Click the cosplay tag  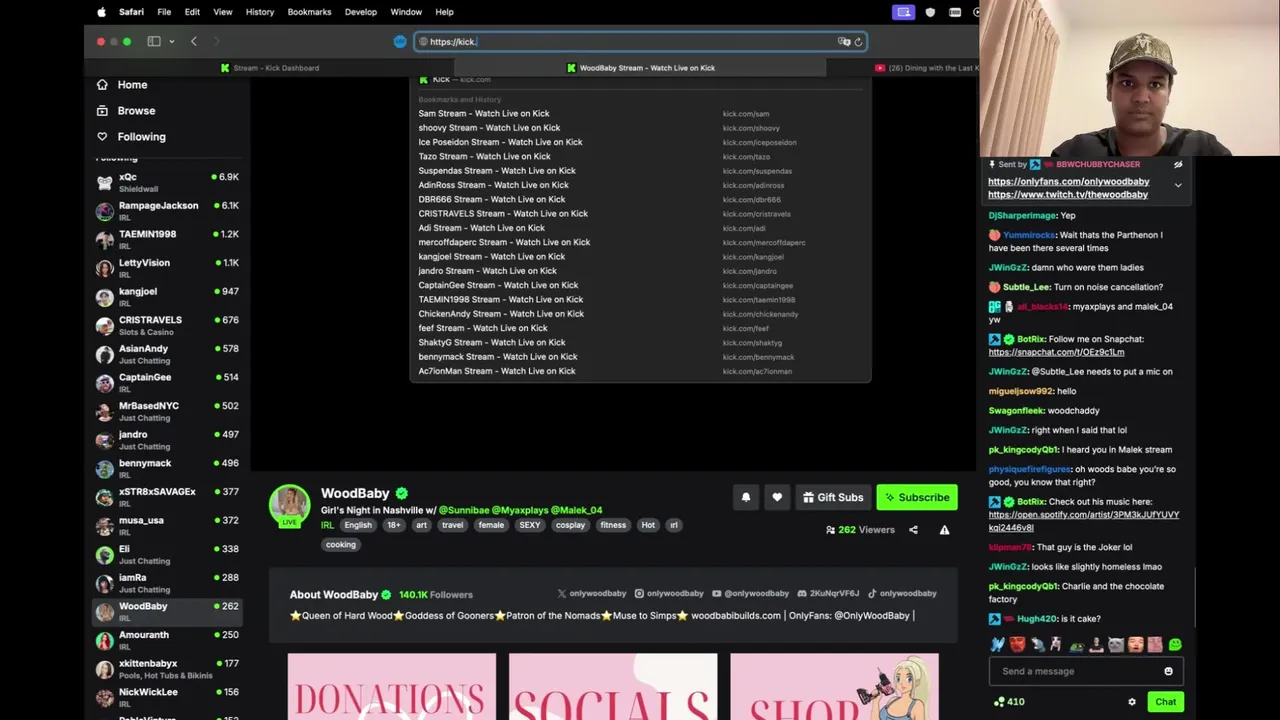(570, 525)
